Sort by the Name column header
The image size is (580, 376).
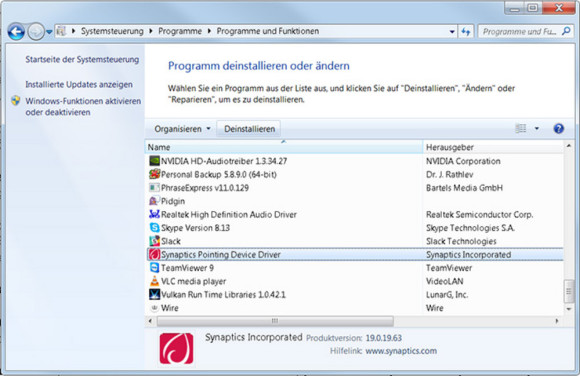tap(284, 147)
